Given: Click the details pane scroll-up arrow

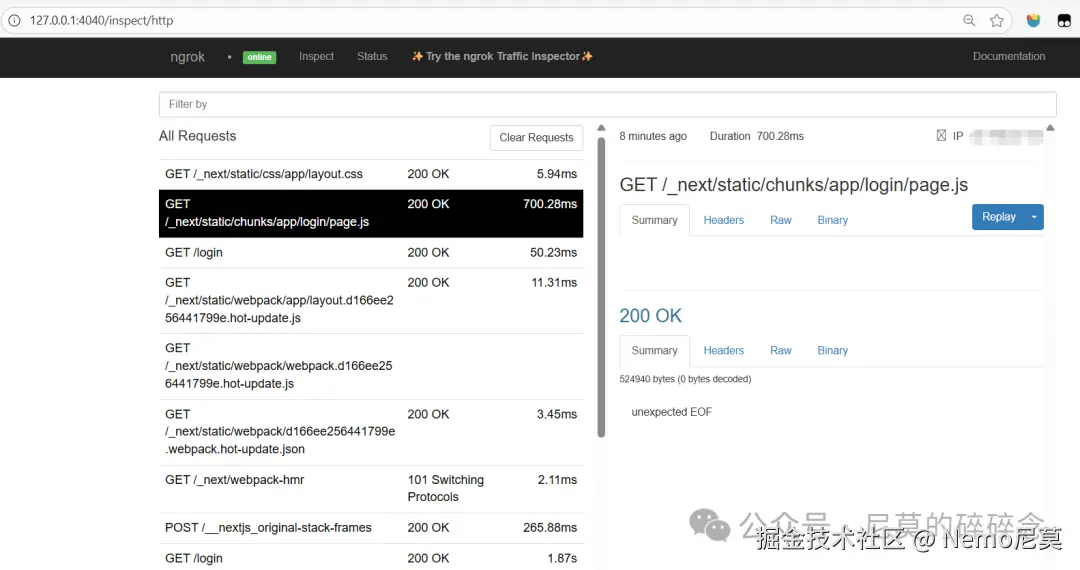Looking at the screenshot, I should tap(1050, 128).
